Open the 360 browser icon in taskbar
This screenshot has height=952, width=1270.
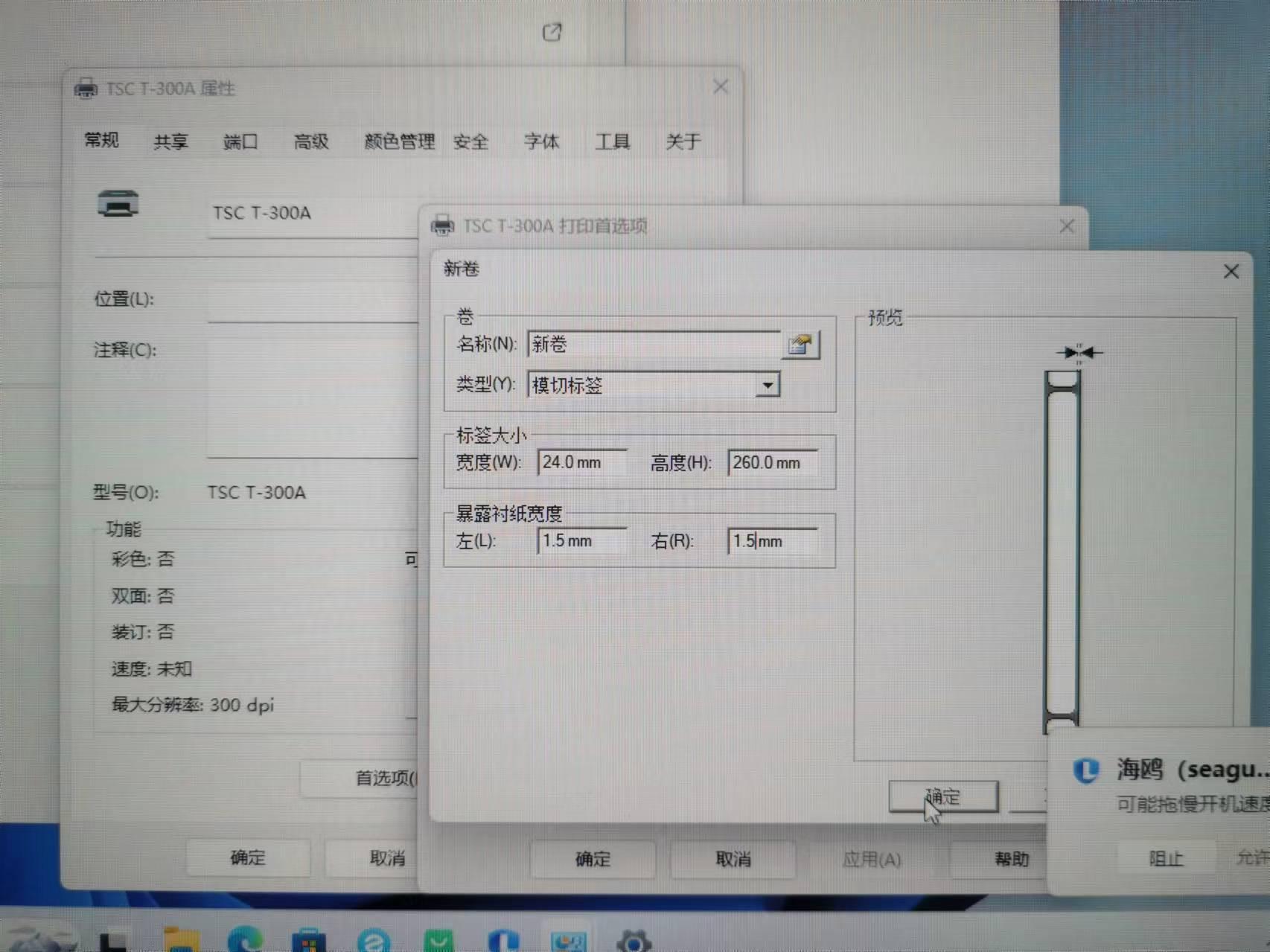tap(373, 939)
